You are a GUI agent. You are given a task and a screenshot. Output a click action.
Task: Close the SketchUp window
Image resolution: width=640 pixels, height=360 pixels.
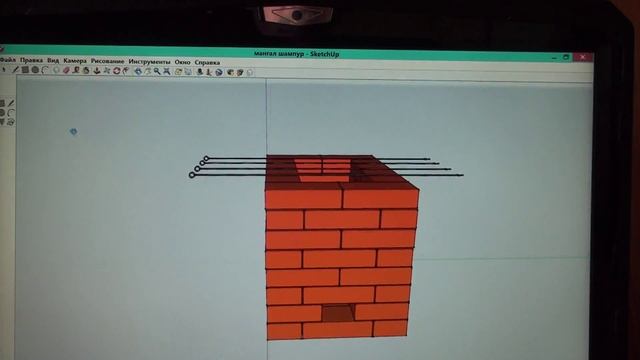tap(582, 57)
